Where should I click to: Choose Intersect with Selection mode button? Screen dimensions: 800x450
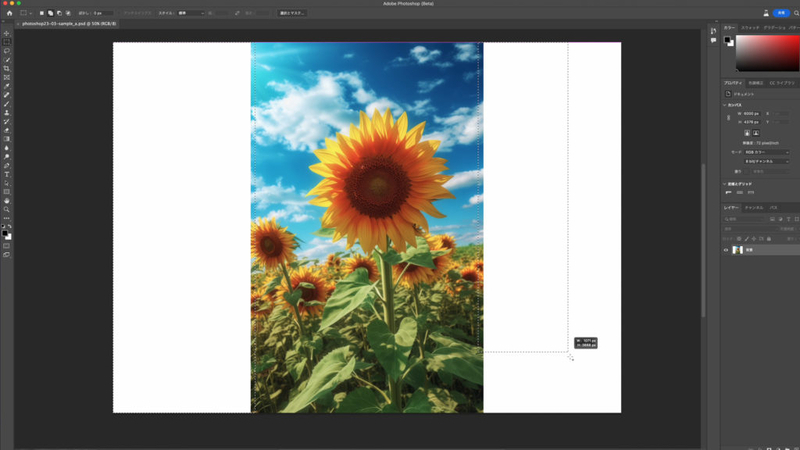68,13
